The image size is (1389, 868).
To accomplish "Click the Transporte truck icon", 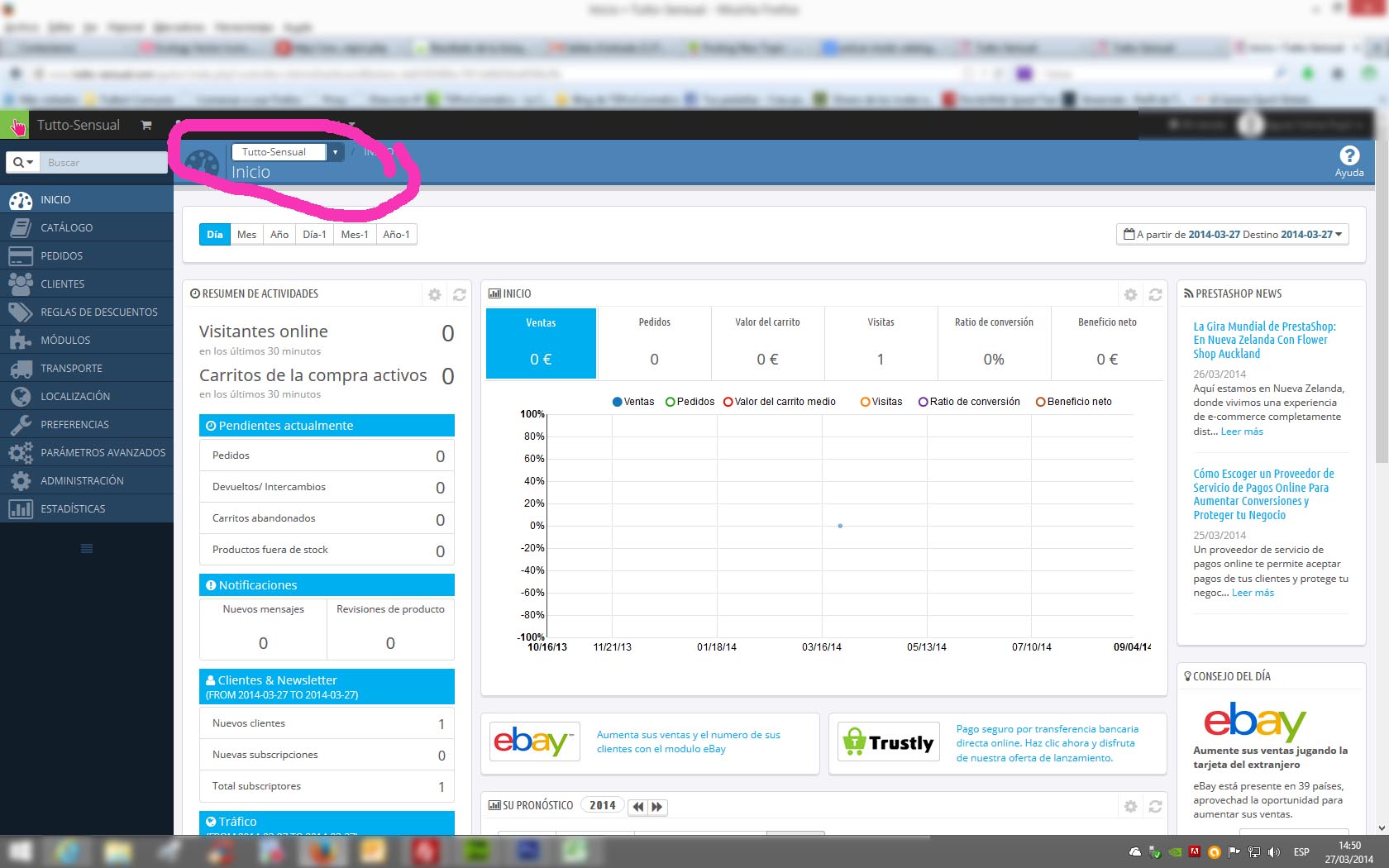I will click(x=20, y=368).
